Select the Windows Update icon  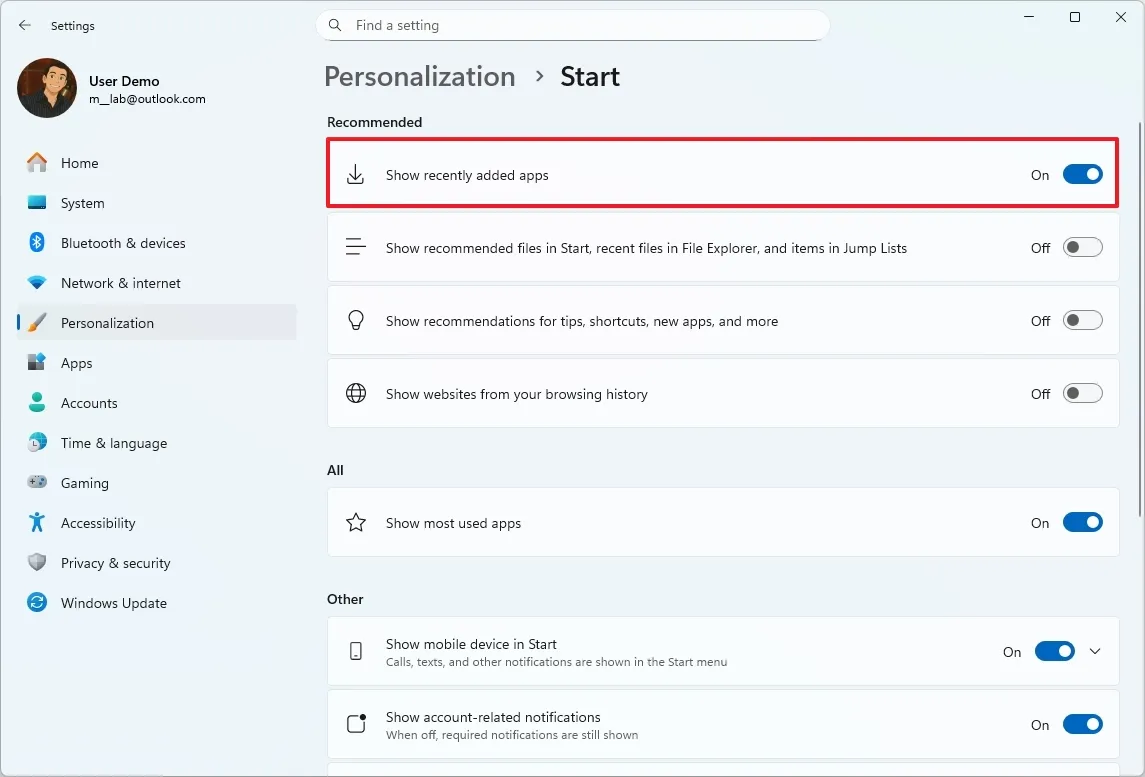click(x=36, y=602)
